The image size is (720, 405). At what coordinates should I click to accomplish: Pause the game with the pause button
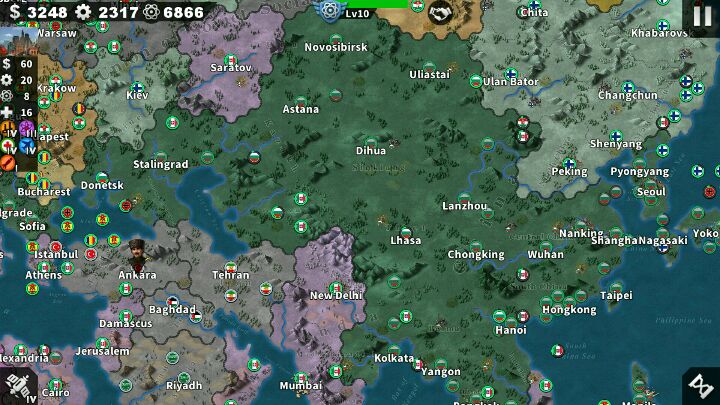click(701, 17)
